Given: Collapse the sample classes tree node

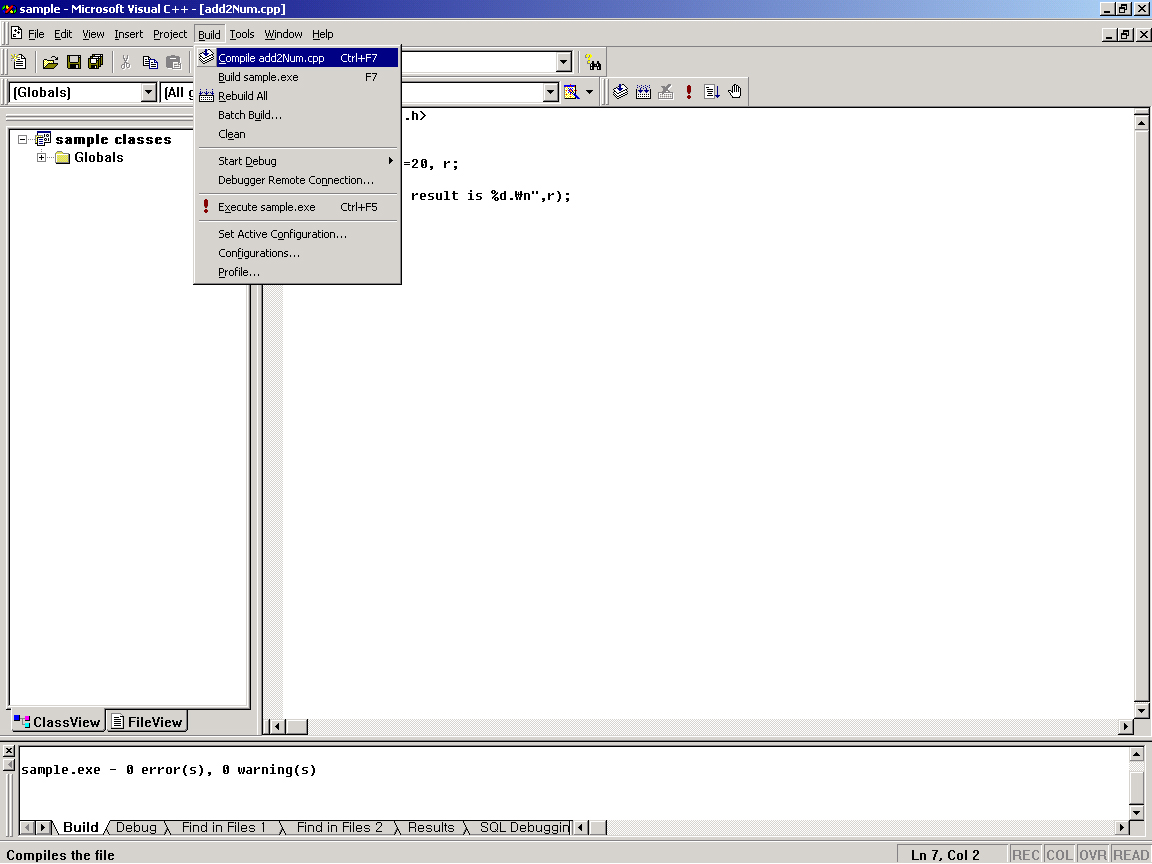Looking at the screenshot, I should point(23,139).
